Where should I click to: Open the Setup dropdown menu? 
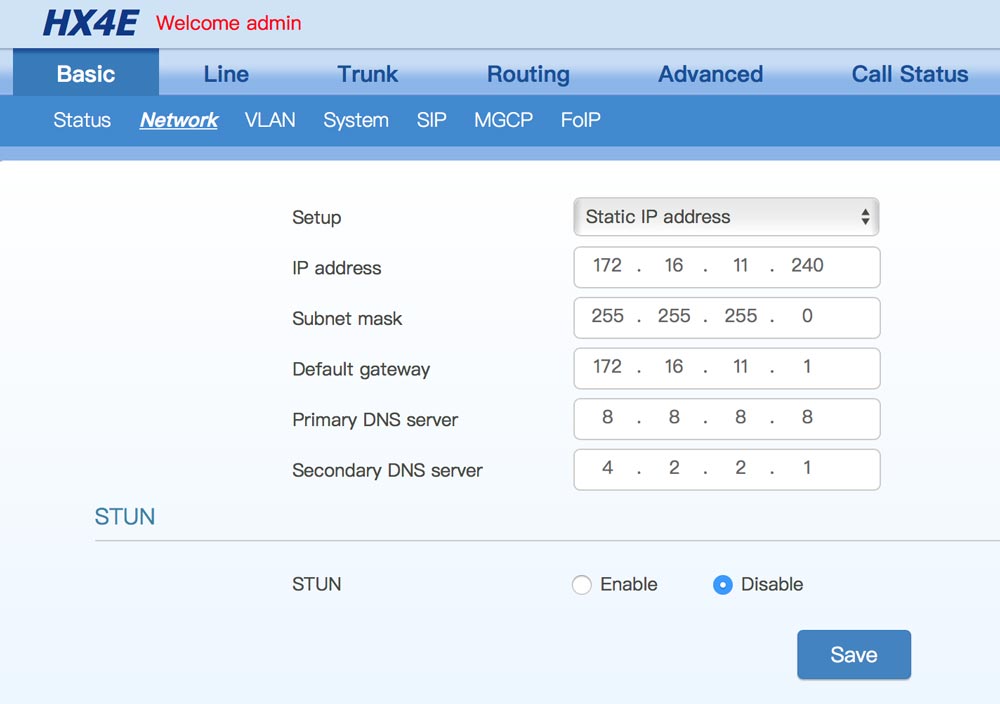(726, 217)
